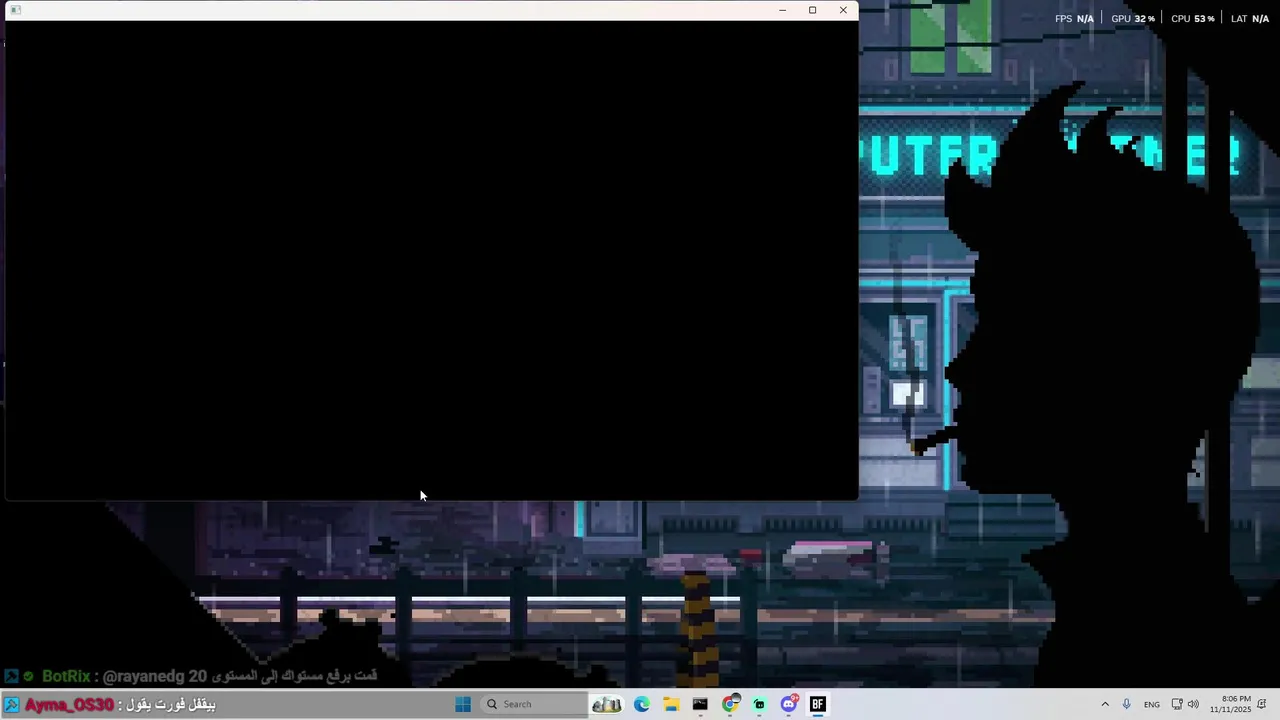Click the FPS N/A overlay reading
This screenshot has width=1280, height=720.
point(1074,18)
